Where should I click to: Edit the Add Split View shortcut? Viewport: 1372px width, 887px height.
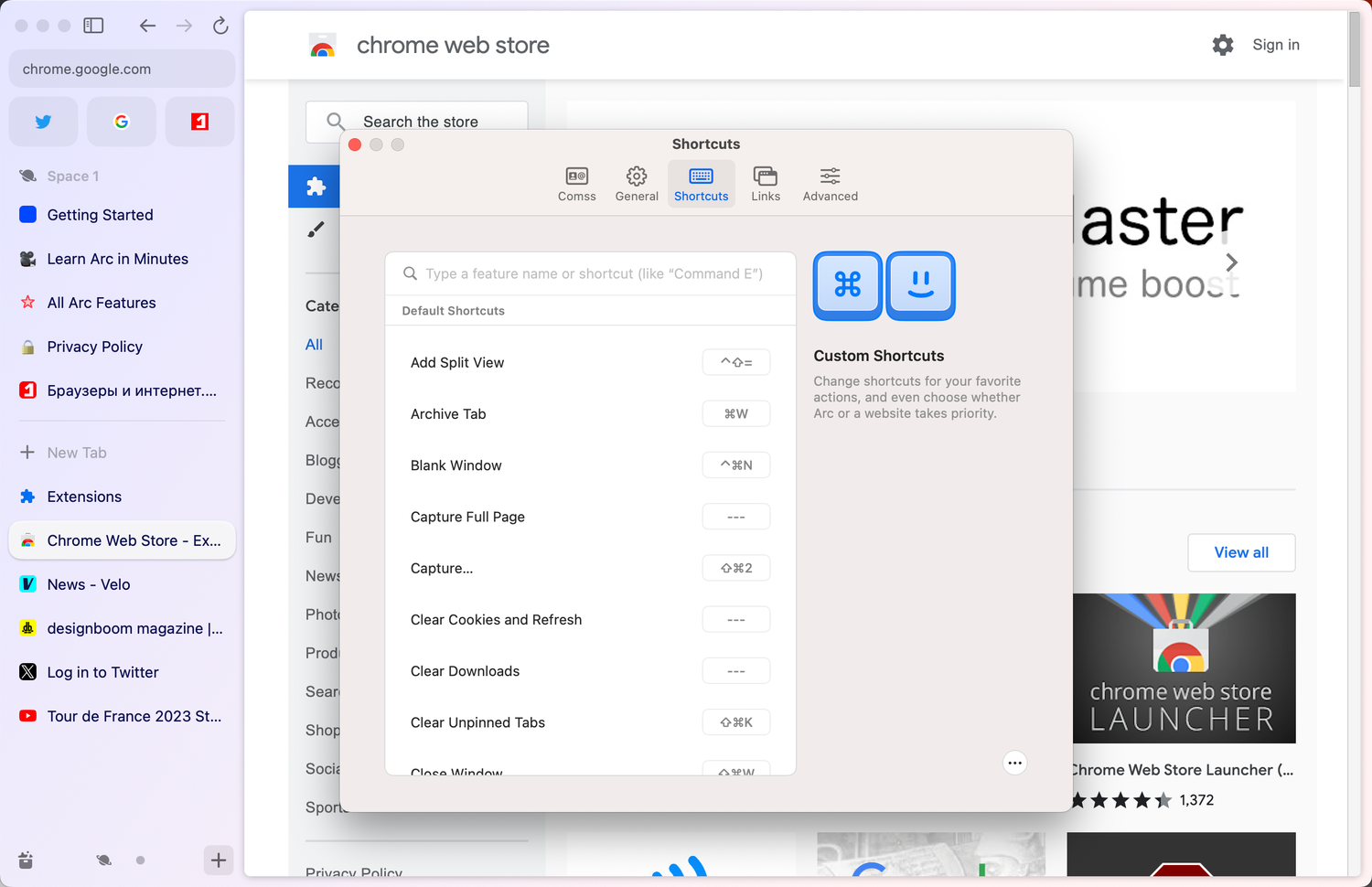(x=736, y=362)
